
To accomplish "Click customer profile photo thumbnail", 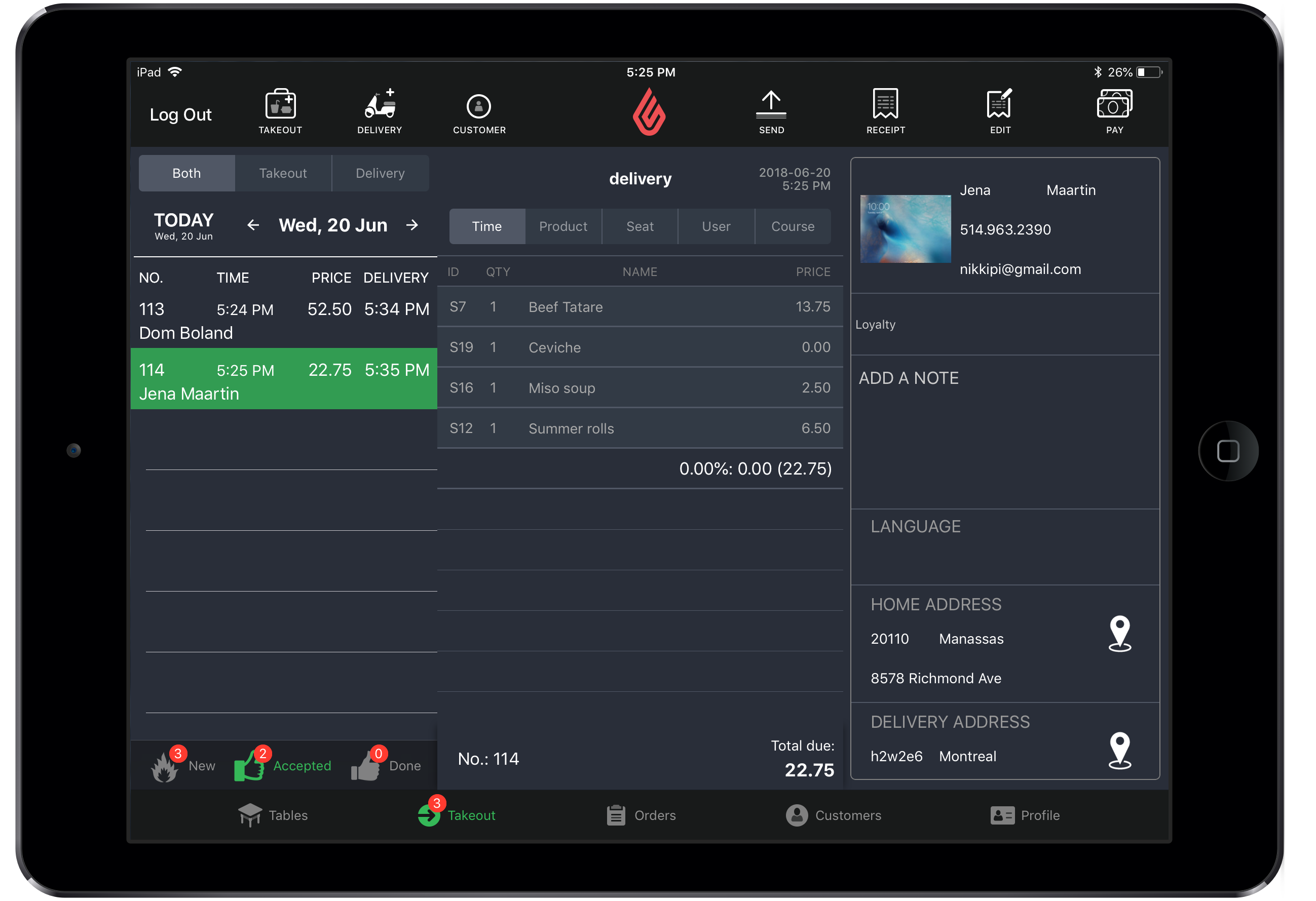I will (905, 228).
